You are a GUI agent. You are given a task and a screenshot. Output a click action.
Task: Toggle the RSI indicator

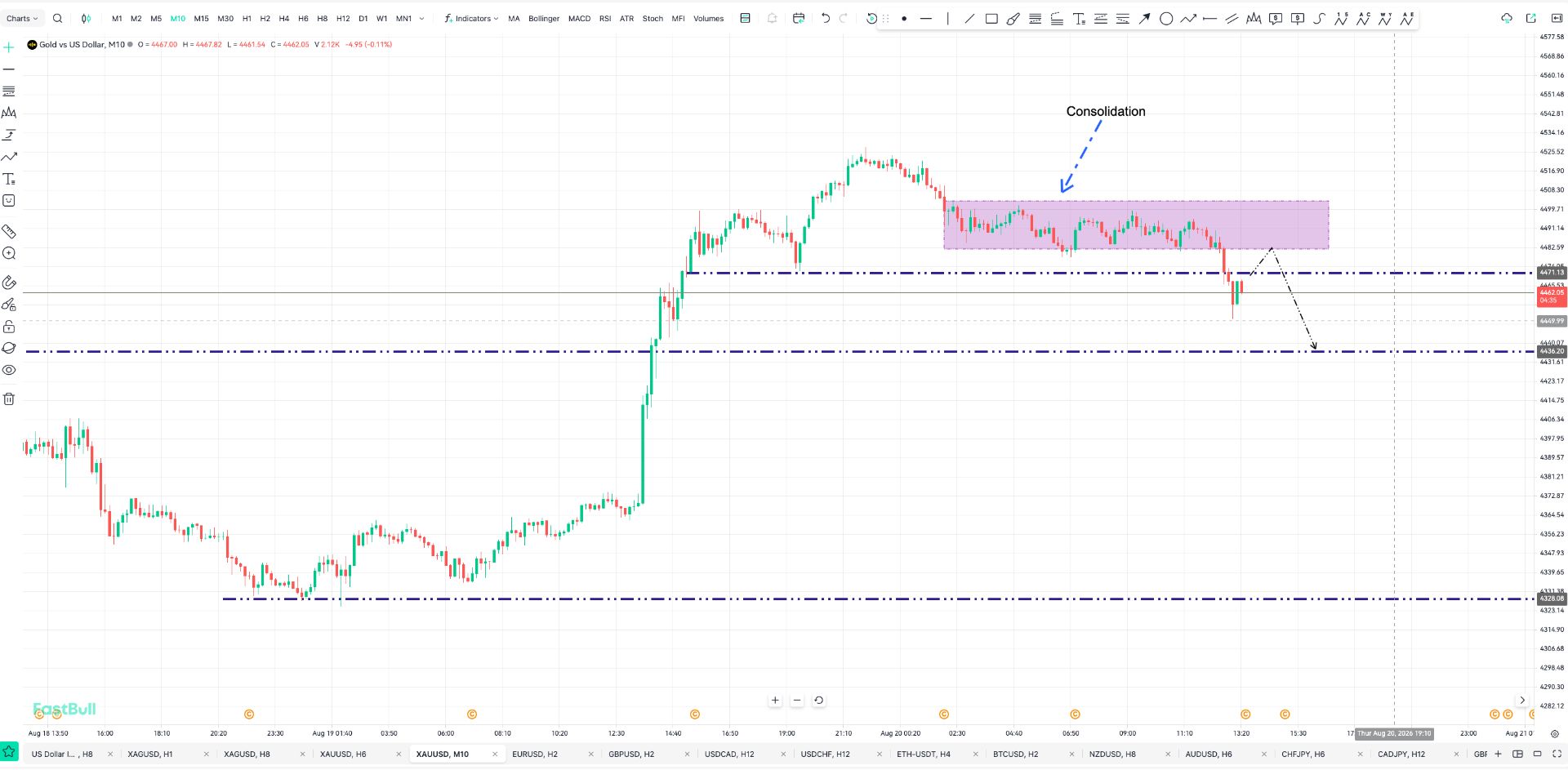pyautogui.click(x=605, y=18)
